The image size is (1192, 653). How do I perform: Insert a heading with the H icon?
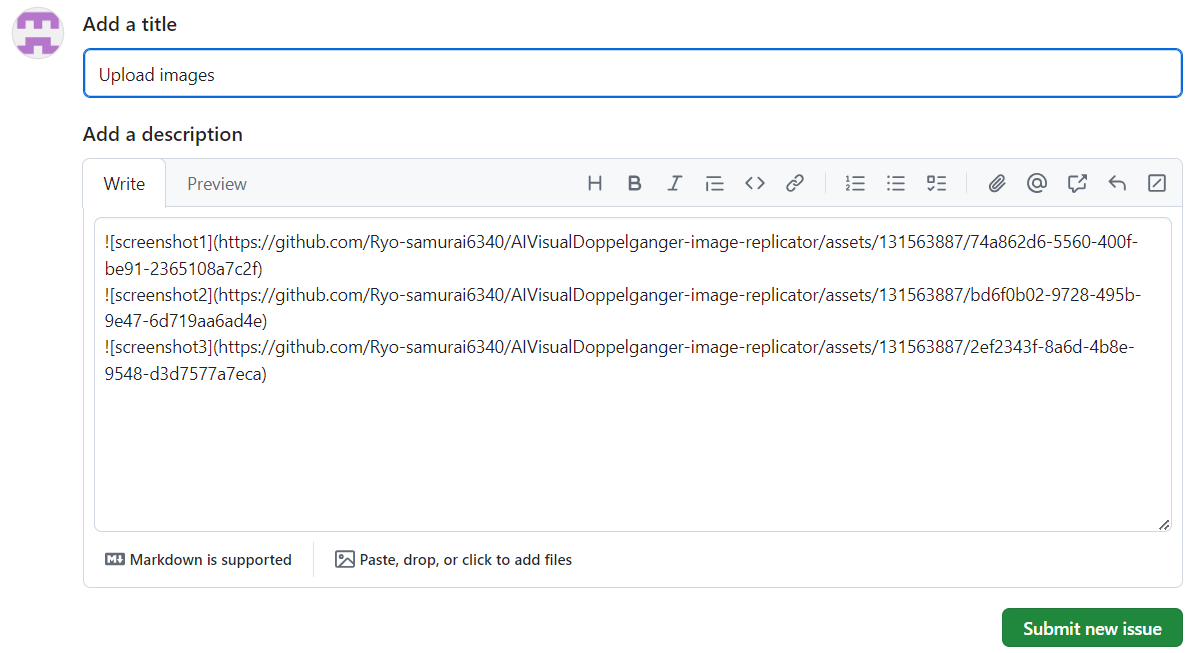click(x=594, y=183)
